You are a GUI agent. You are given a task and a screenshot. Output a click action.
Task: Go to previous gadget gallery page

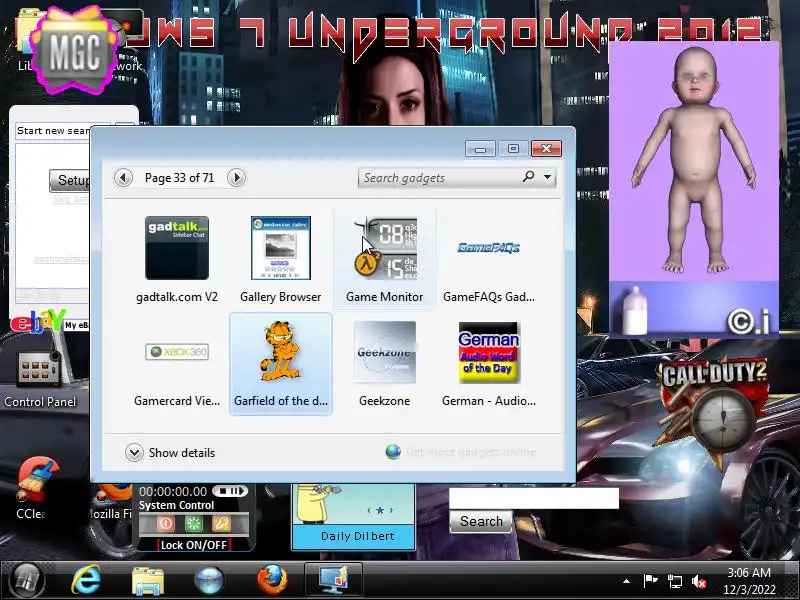123,178
